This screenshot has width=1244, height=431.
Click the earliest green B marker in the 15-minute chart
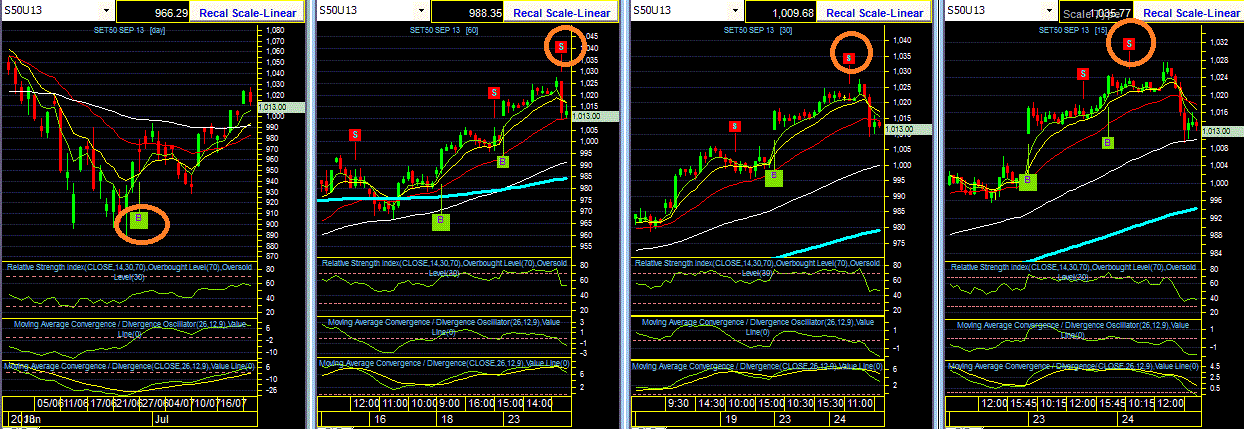pyautogui.click(x=1027, y=181)
